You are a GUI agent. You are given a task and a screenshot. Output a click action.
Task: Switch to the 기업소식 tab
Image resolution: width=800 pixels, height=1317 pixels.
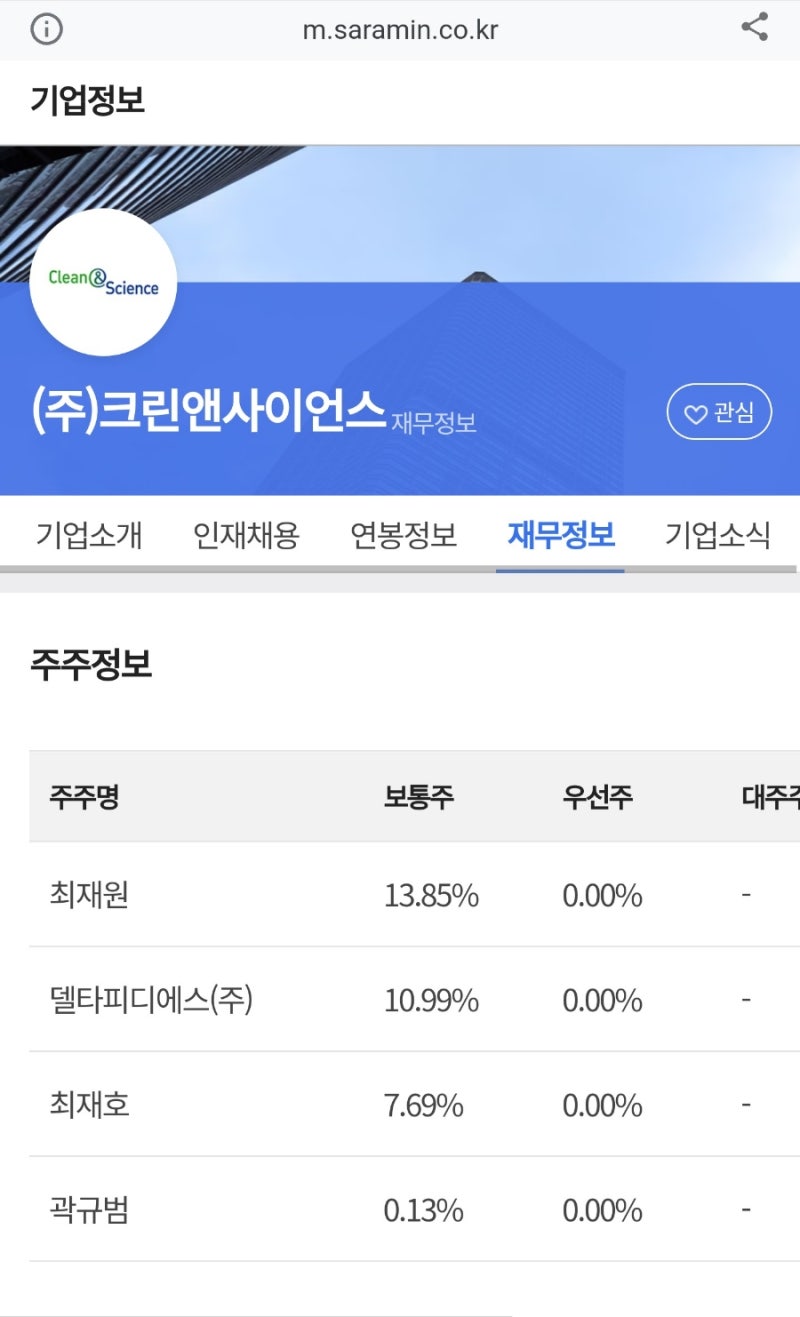(x=717, y=536)
